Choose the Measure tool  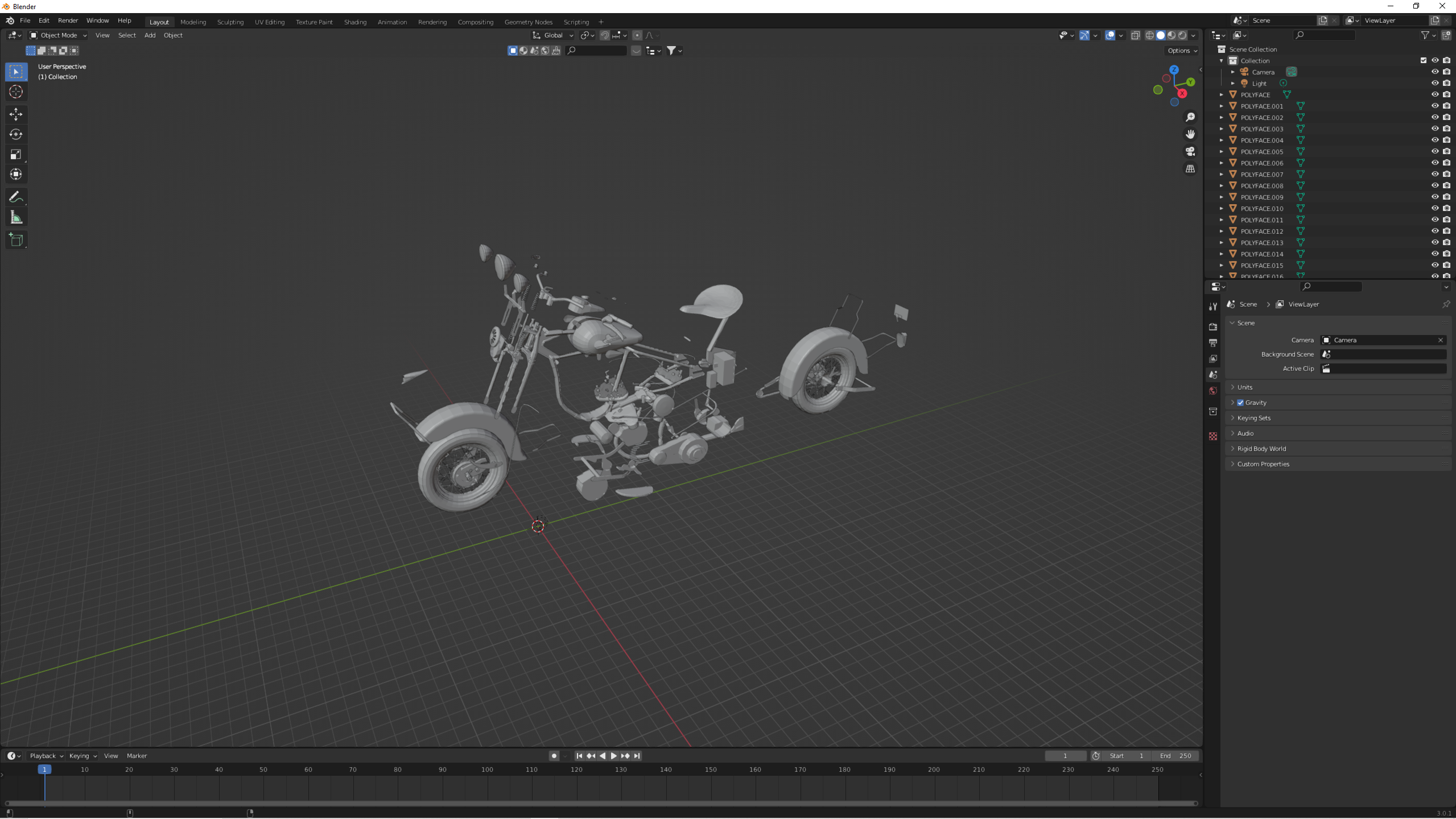[16, 218]
